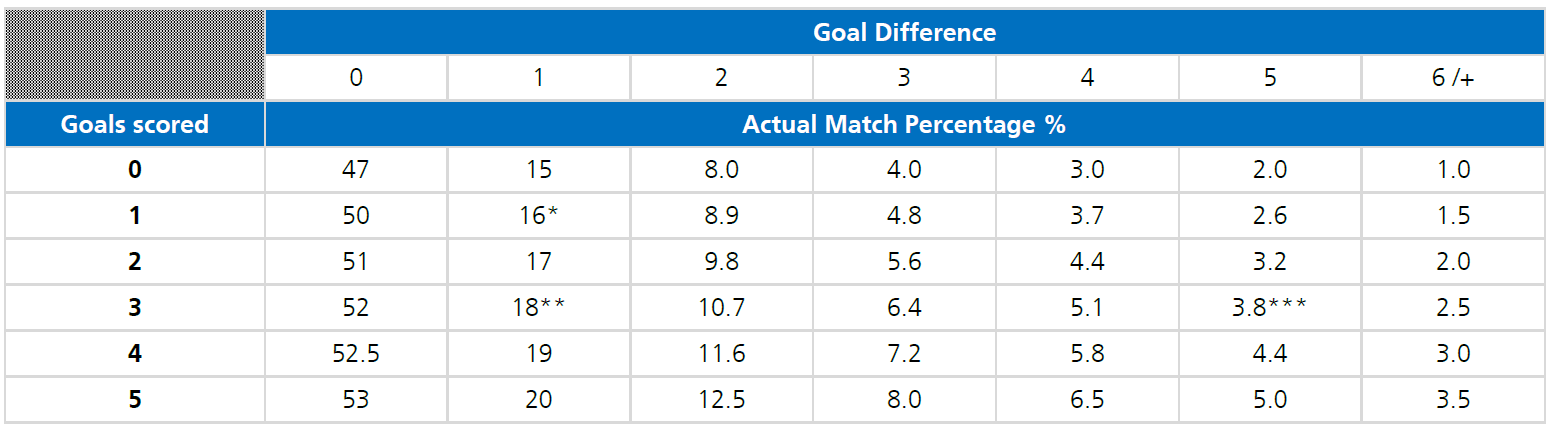The image size is (1552, 428).
Task: Click the cell showing 7.2
Action: [x=904, y=354]
